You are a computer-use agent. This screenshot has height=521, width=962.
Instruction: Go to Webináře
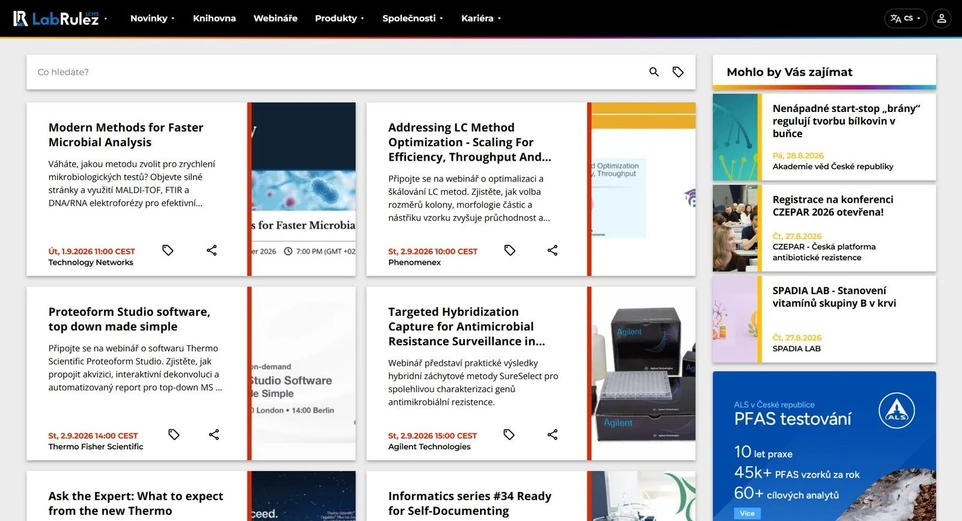pyautogui.click(x=275, y=18)
